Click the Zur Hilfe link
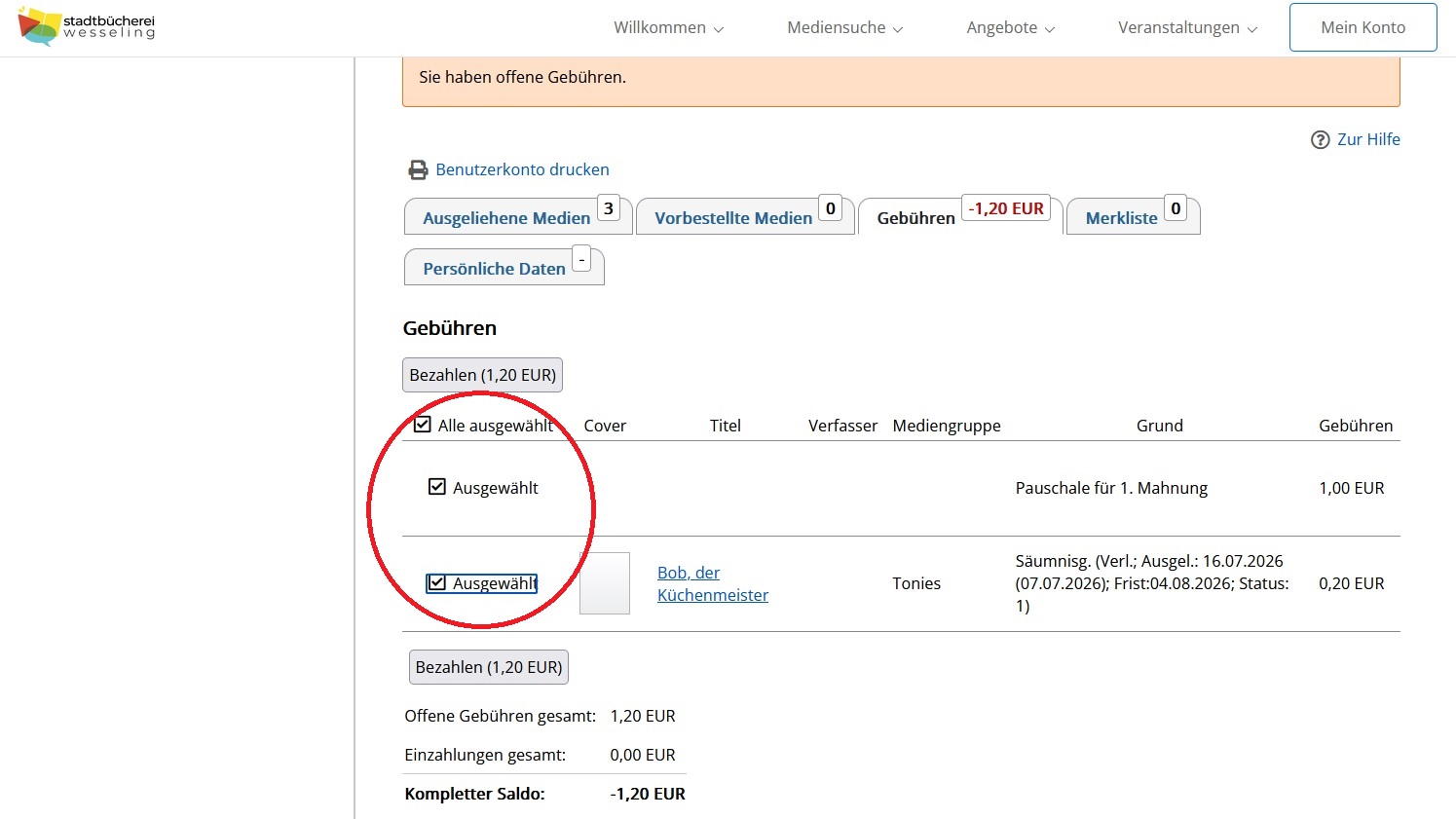The height and width of the screenshot is (819, 1456). (1368, 139)
